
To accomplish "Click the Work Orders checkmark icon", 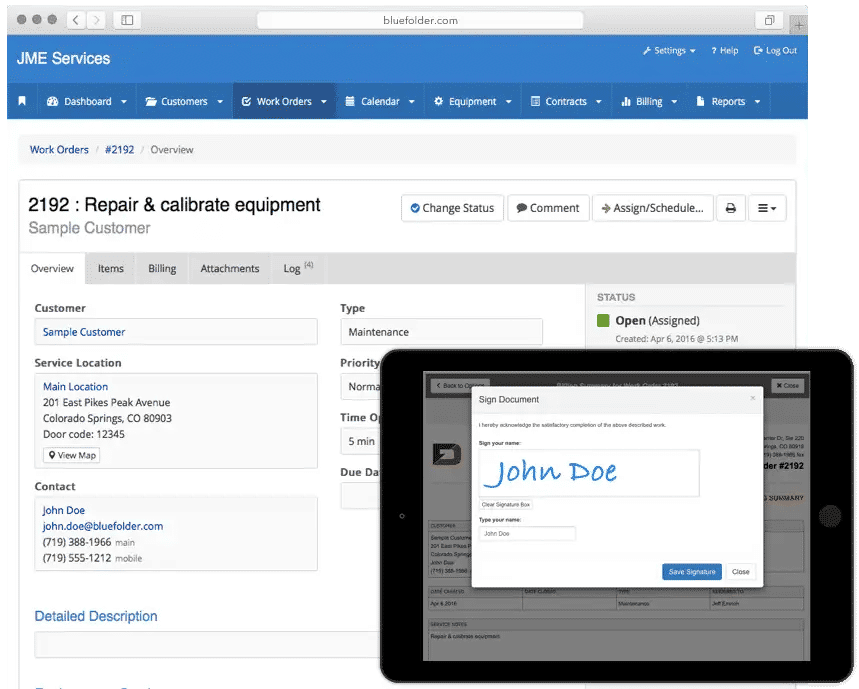I will (x=247, y=101).
